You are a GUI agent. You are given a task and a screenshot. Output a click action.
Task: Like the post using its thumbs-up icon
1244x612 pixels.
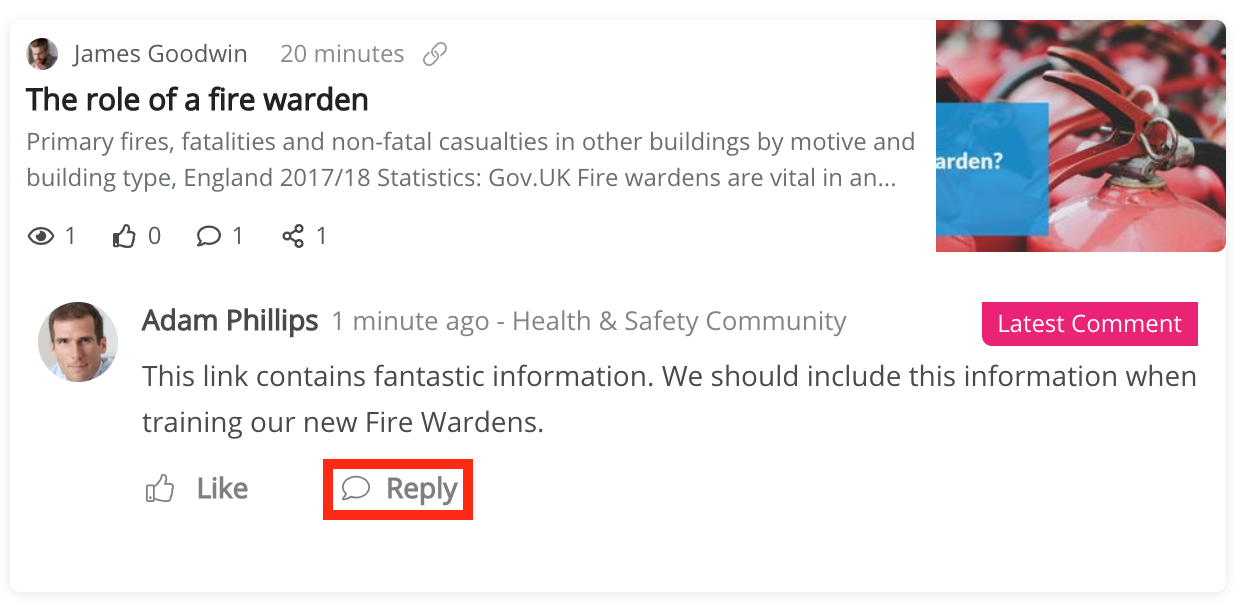124,236
